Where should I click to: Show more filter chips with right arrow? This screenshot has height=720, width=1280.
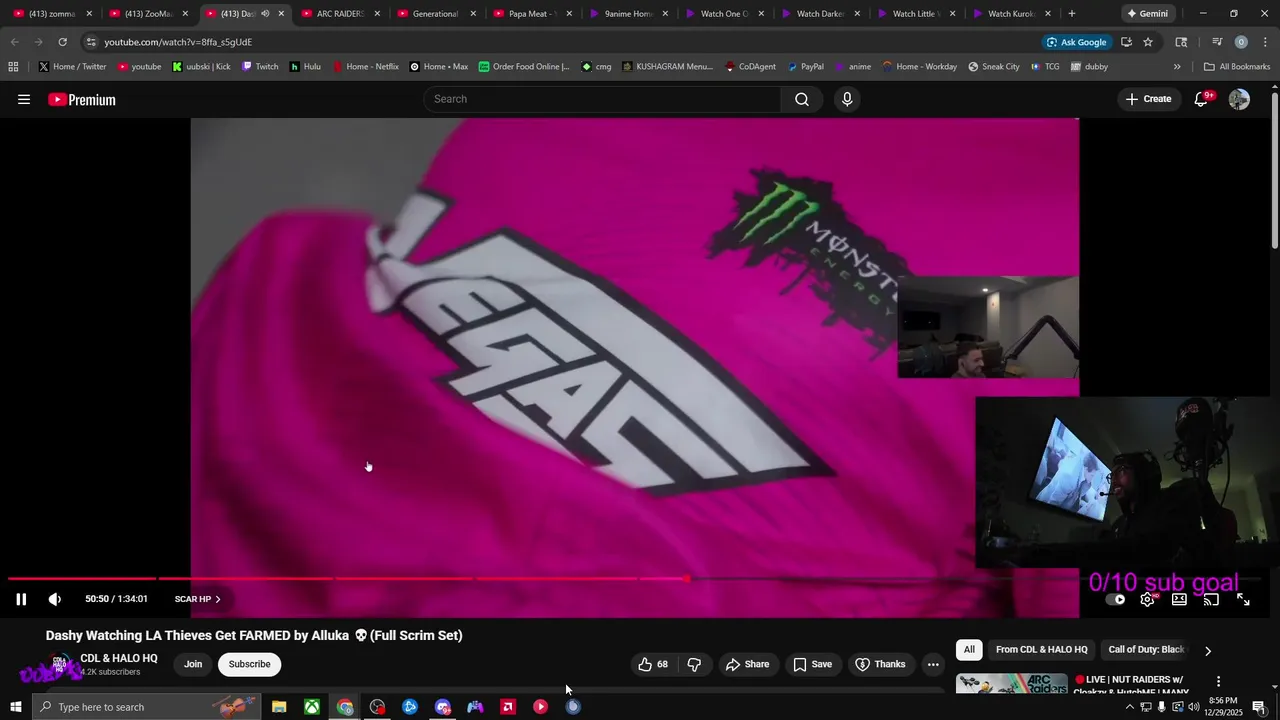tap(1208, 651)
